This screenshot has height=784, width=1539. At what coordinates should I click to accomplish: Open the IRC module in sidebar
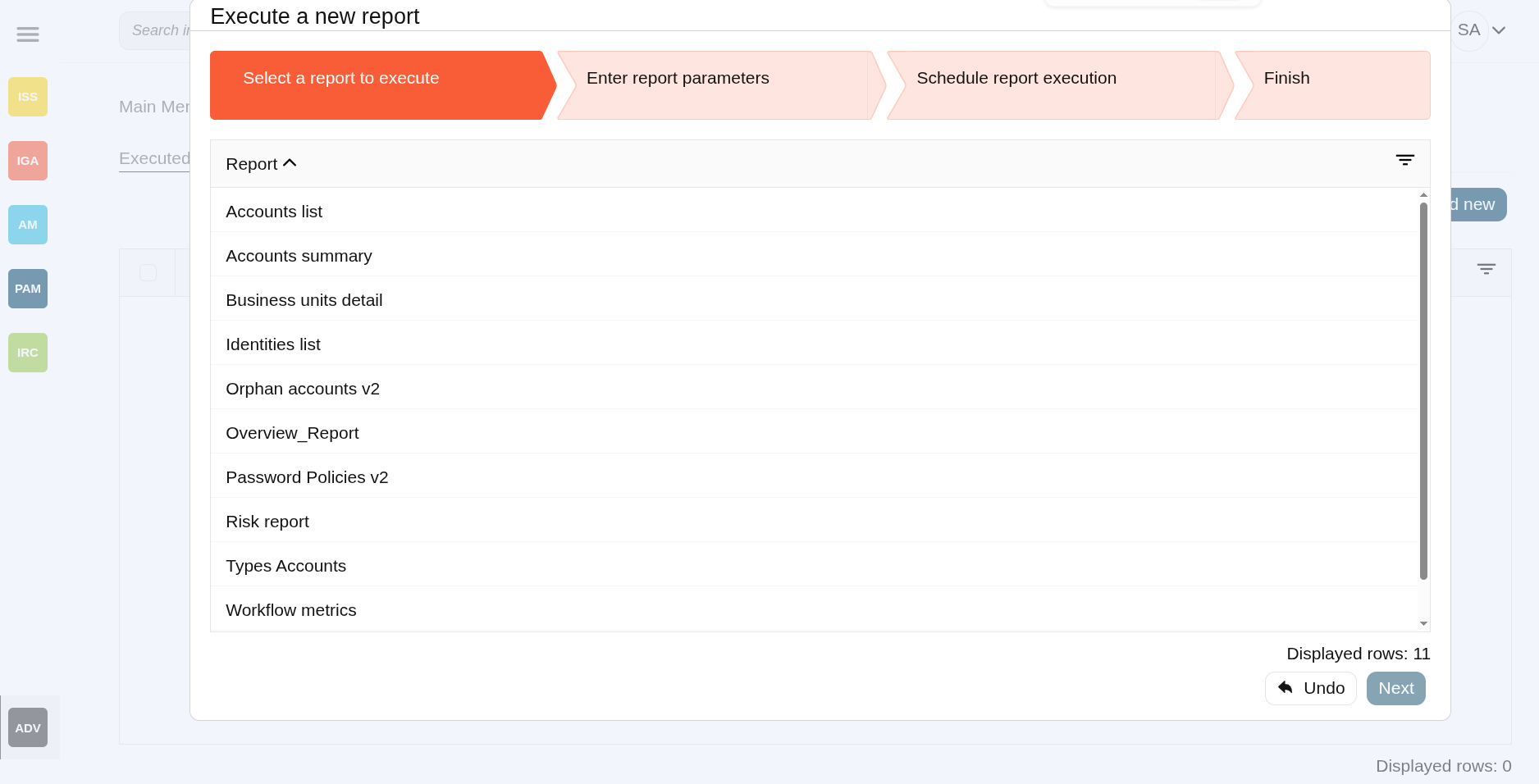[x=28, y=353]
